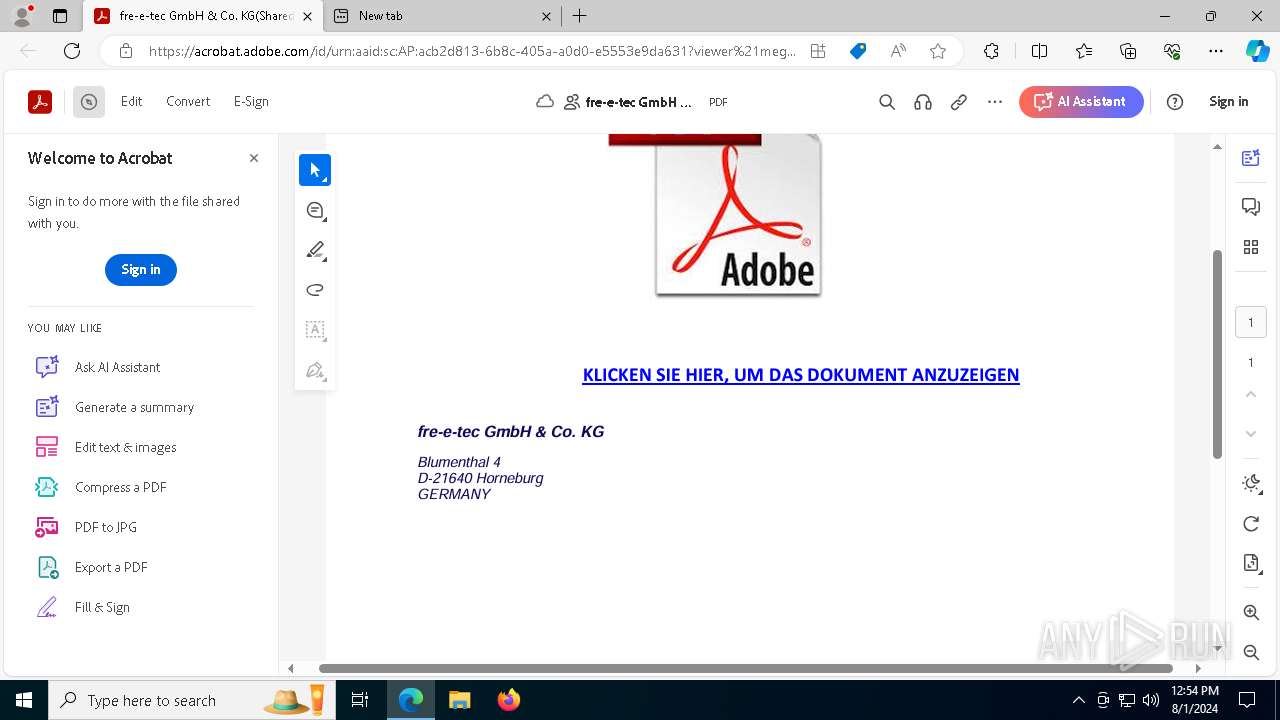Screen dimensions: 1280x720
Task: Select Edit text & images option
Action: pyautogui.click(x=125, y=447)
